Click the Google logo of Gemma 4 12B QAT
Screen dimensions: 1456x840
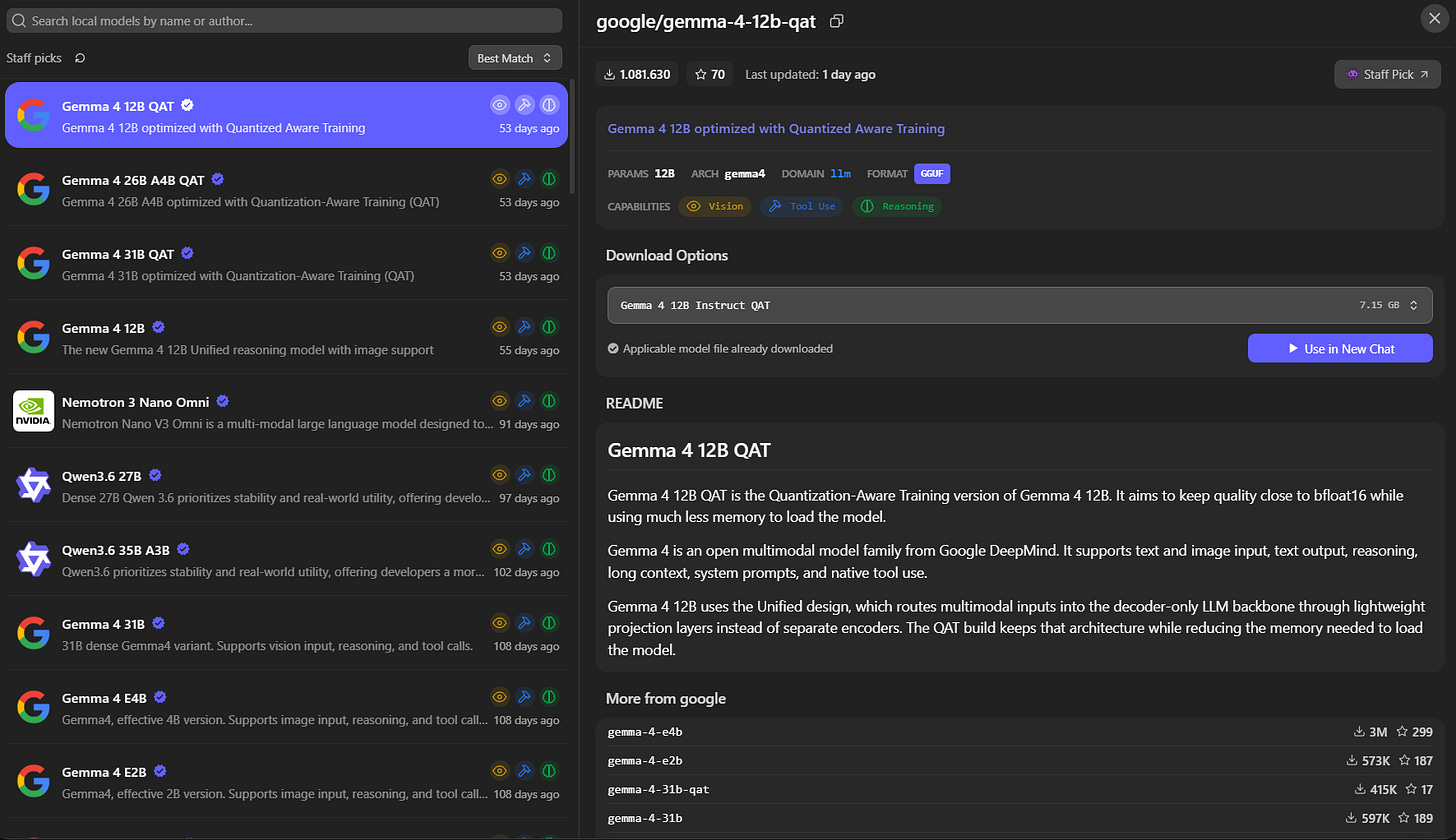pos(34,115)
